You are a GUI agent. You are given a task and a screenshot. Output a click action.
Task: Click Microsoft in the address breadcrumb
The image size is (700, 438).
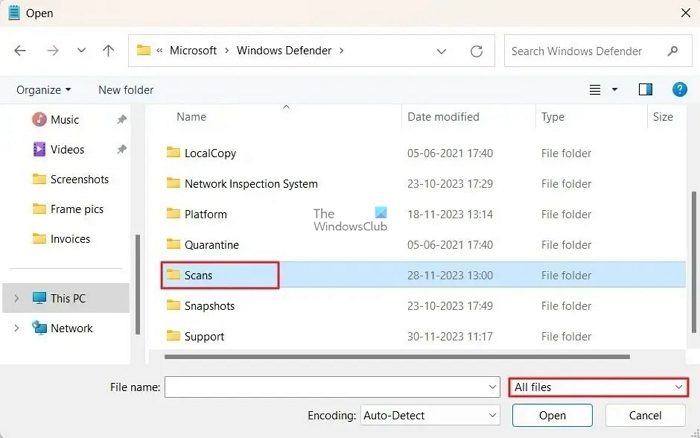tap(193, 50)
